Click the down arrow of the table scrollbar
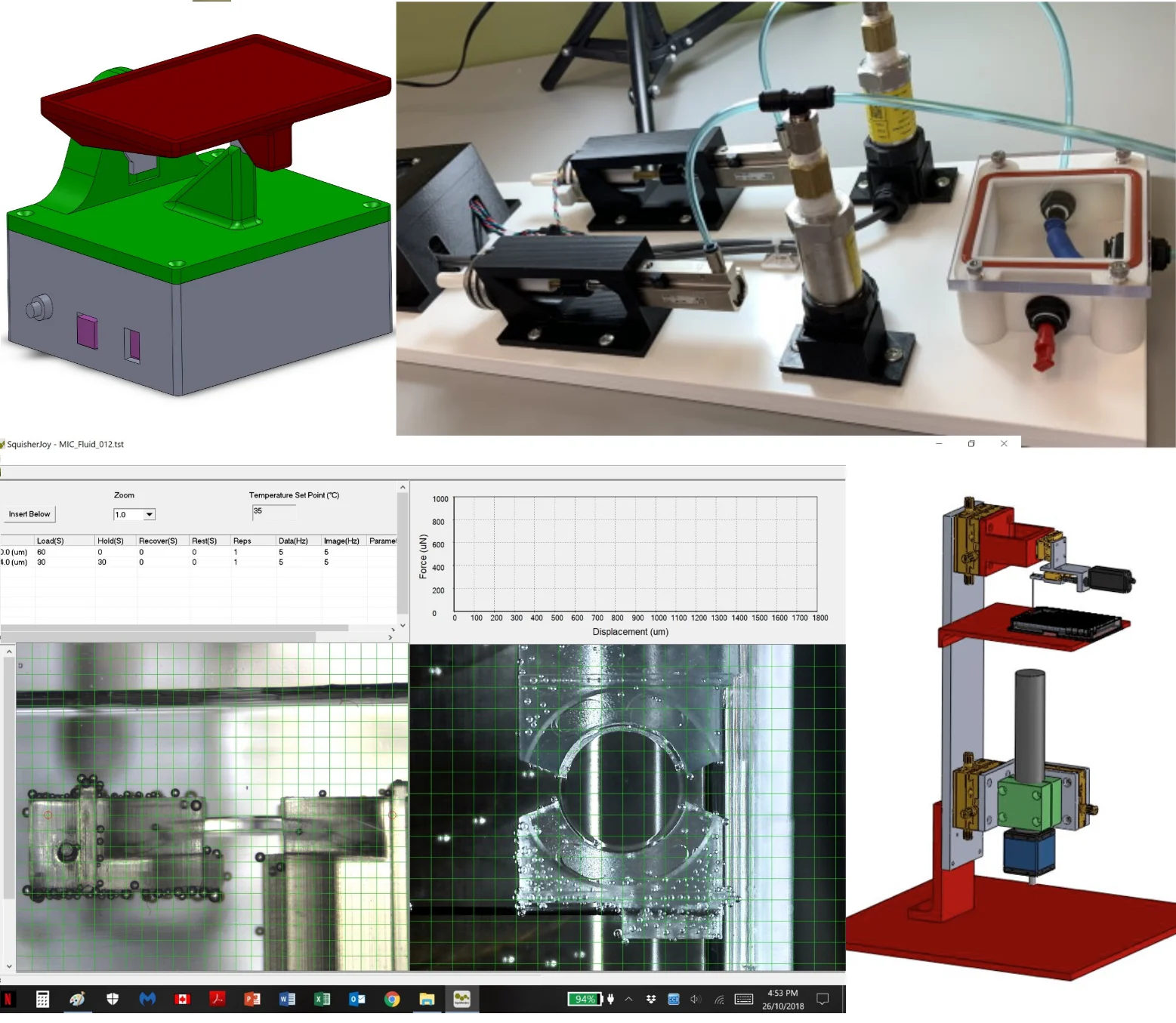 click(x=403, y=625)
